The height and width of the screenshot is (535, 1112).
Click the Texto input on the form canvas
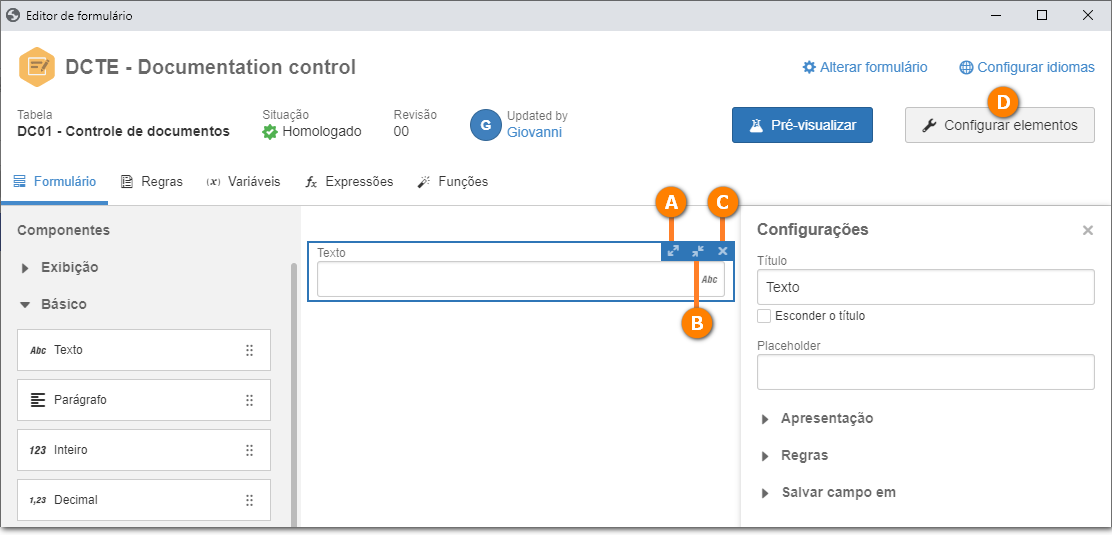[521, 280]
